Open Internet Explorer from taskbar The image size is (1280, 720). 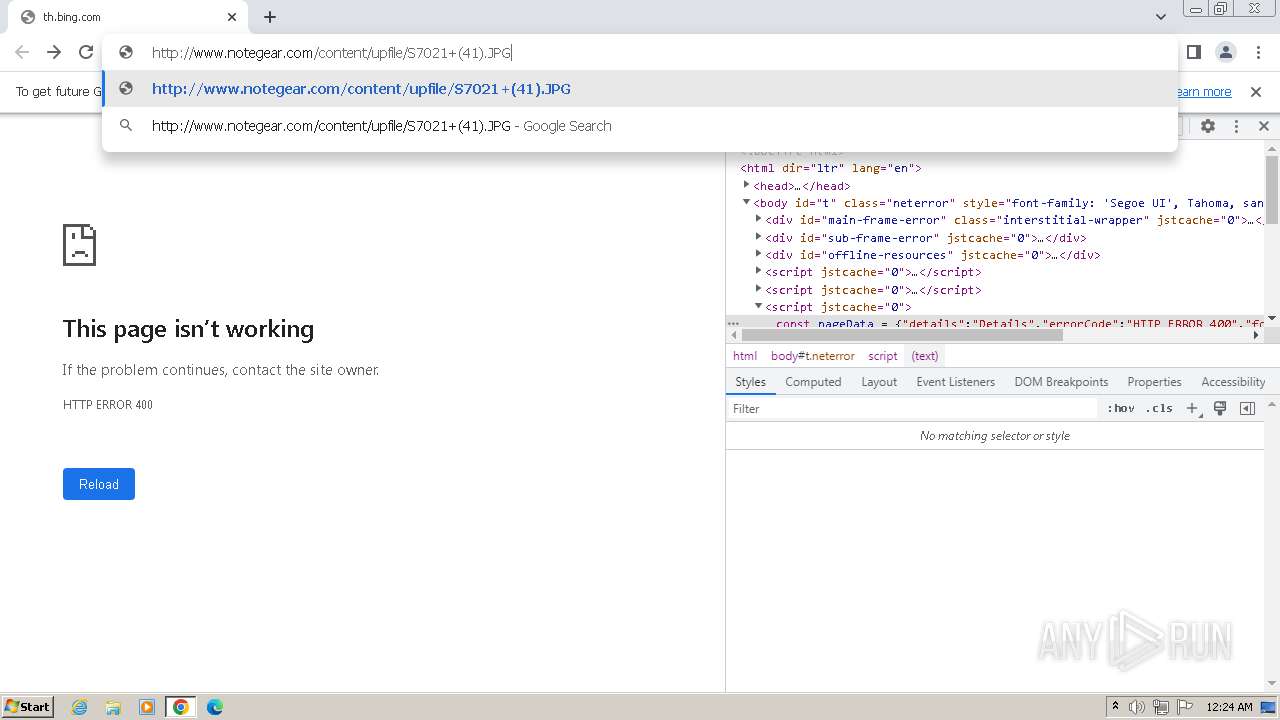tap(80, 707)
